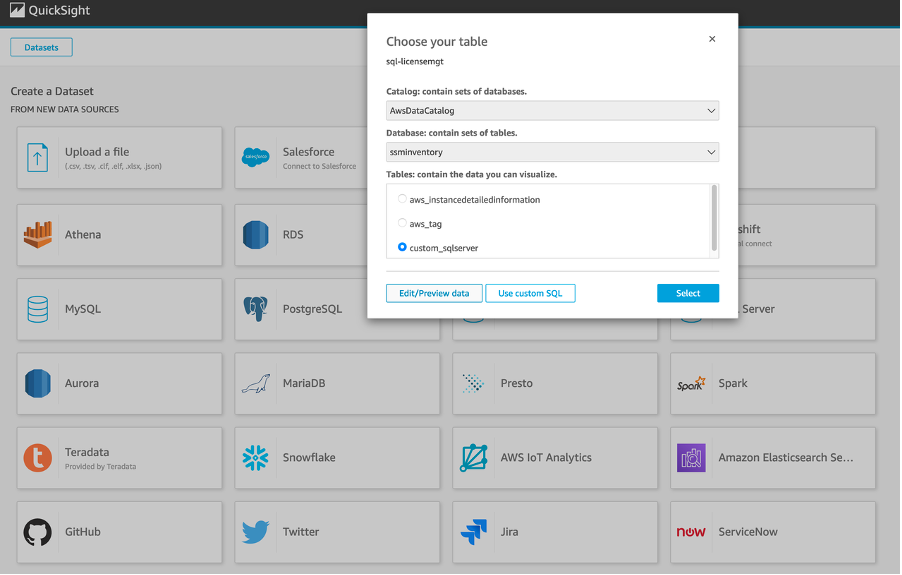Viewport: 902px width, 575px height.
Task: Choose the Athena data source label
Action: pyautogui.click(x=83, y=235)
